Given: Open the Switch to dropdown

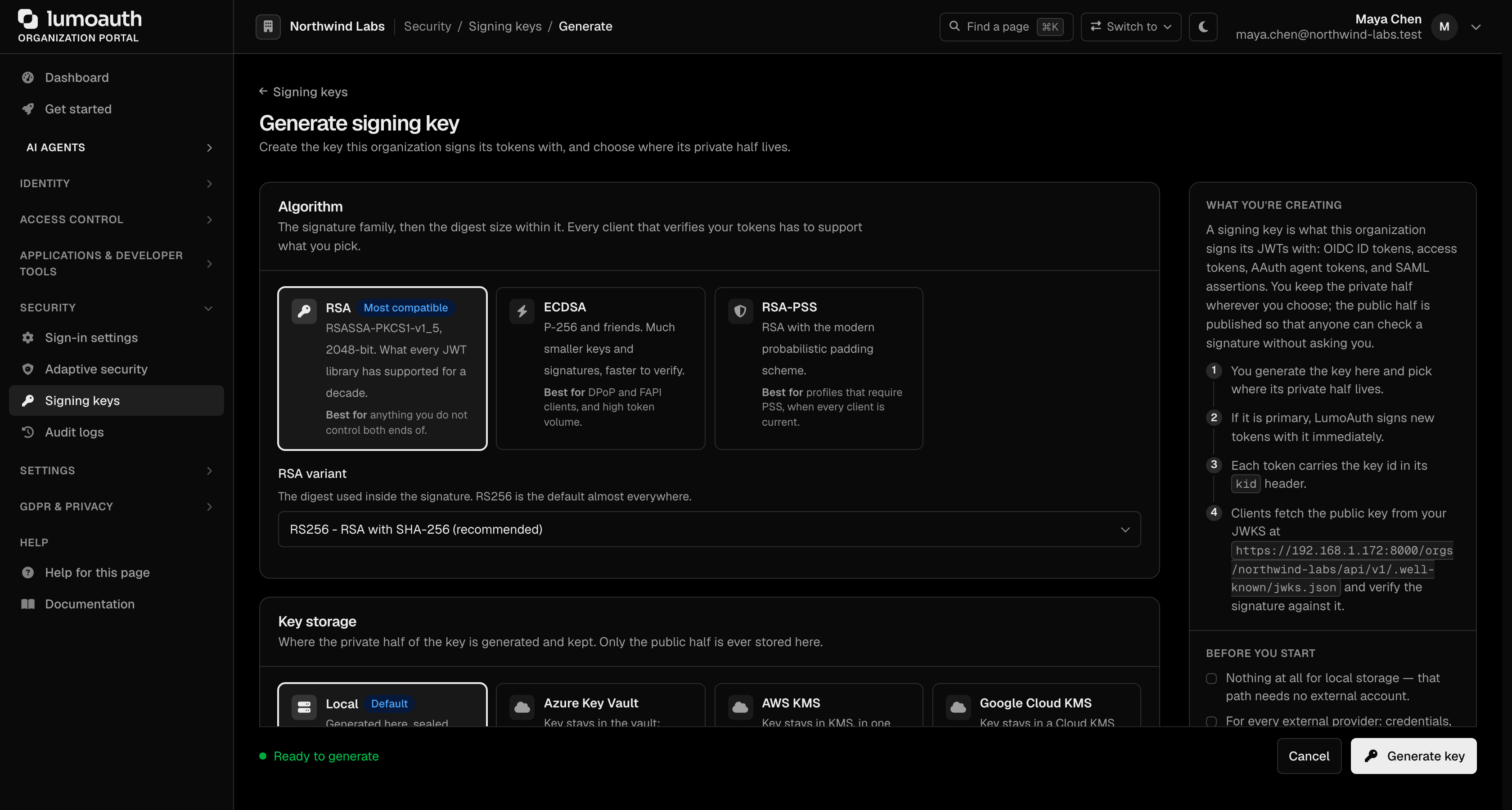Looking at the screenshot, I should click(1131, 27).
